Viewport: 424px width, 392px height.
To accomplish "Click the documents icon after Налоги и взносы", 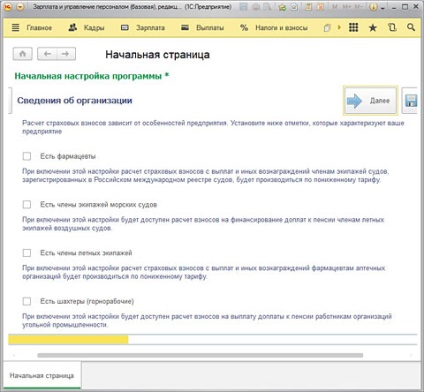I will point(327,28).
